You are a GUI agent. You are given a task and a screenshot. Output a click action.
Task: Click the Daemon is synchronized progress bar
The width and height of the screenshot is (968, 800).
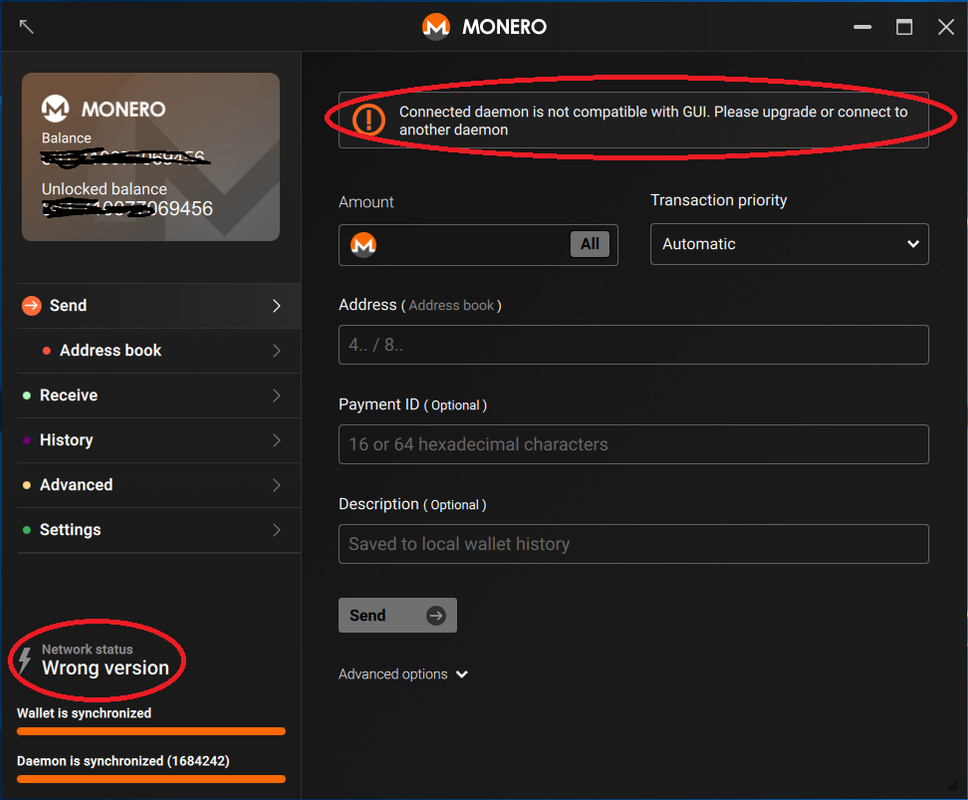151,779
